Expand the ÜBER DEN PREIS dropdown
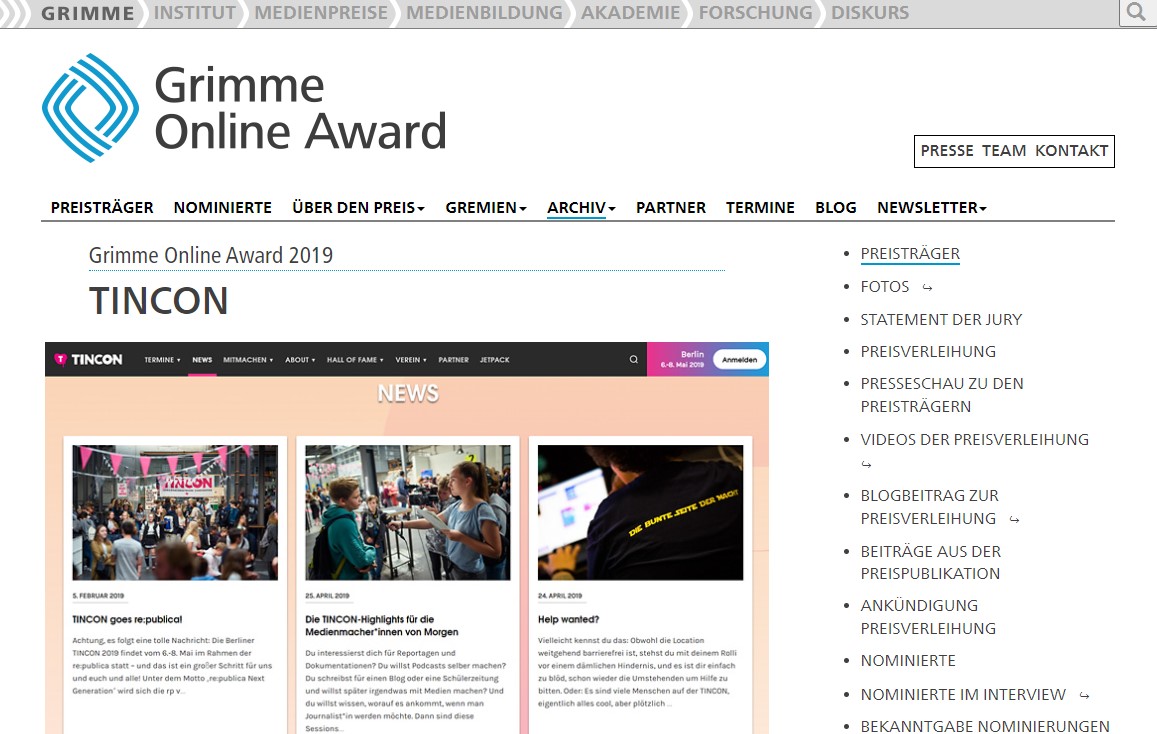Screen dimensions: 1157x734 click(x=359, y=208)
